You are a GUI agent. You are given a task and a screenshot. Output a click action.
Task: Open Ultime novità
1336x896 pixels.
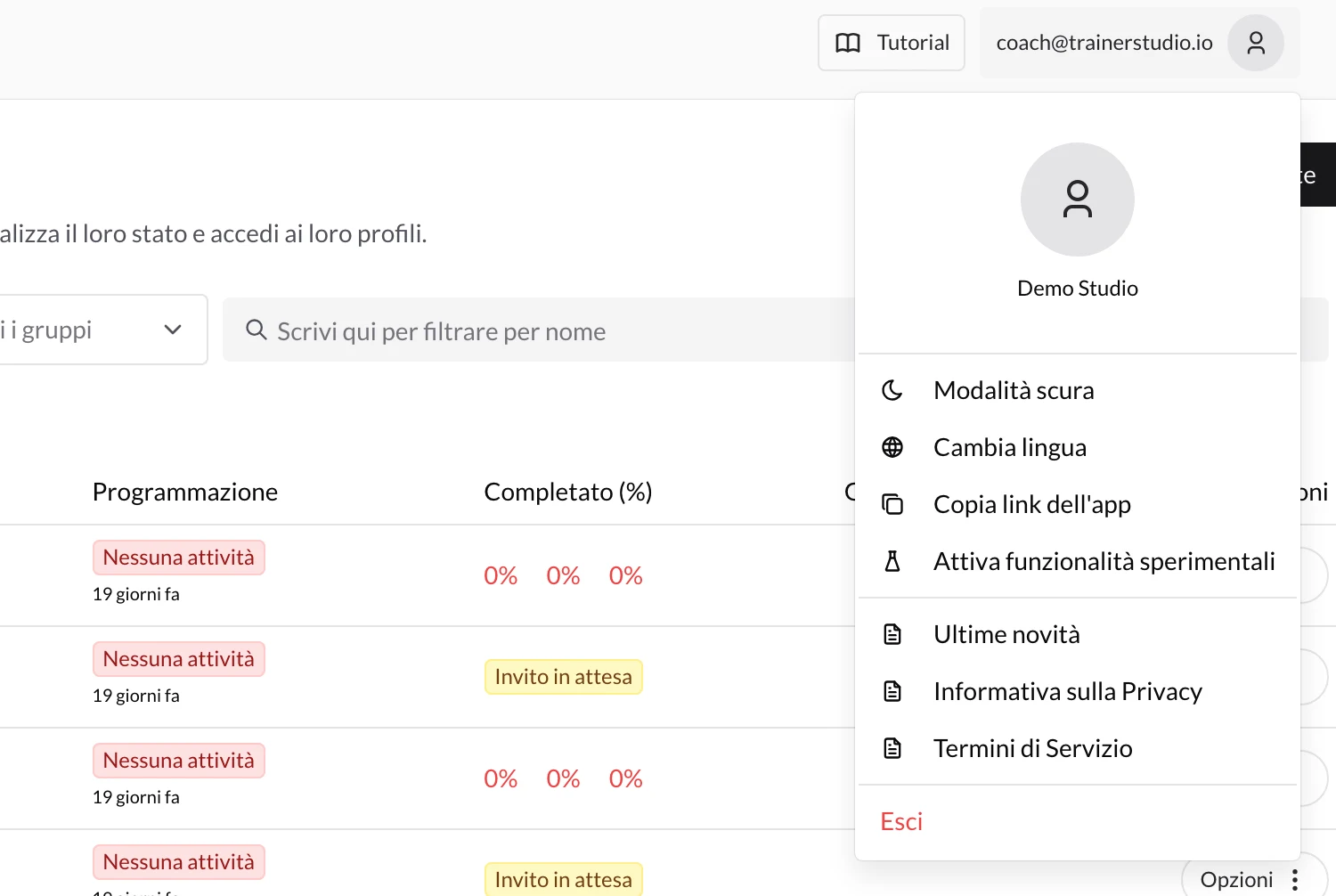coord(1078,634)
